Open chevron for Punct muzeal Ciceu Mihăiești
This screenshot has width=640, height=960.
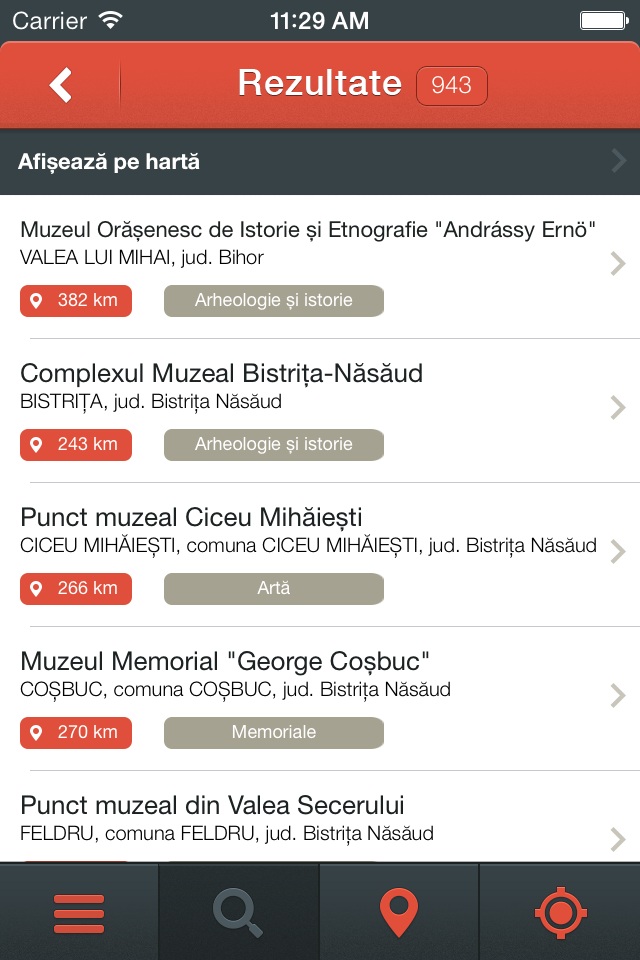click(618, 552)
